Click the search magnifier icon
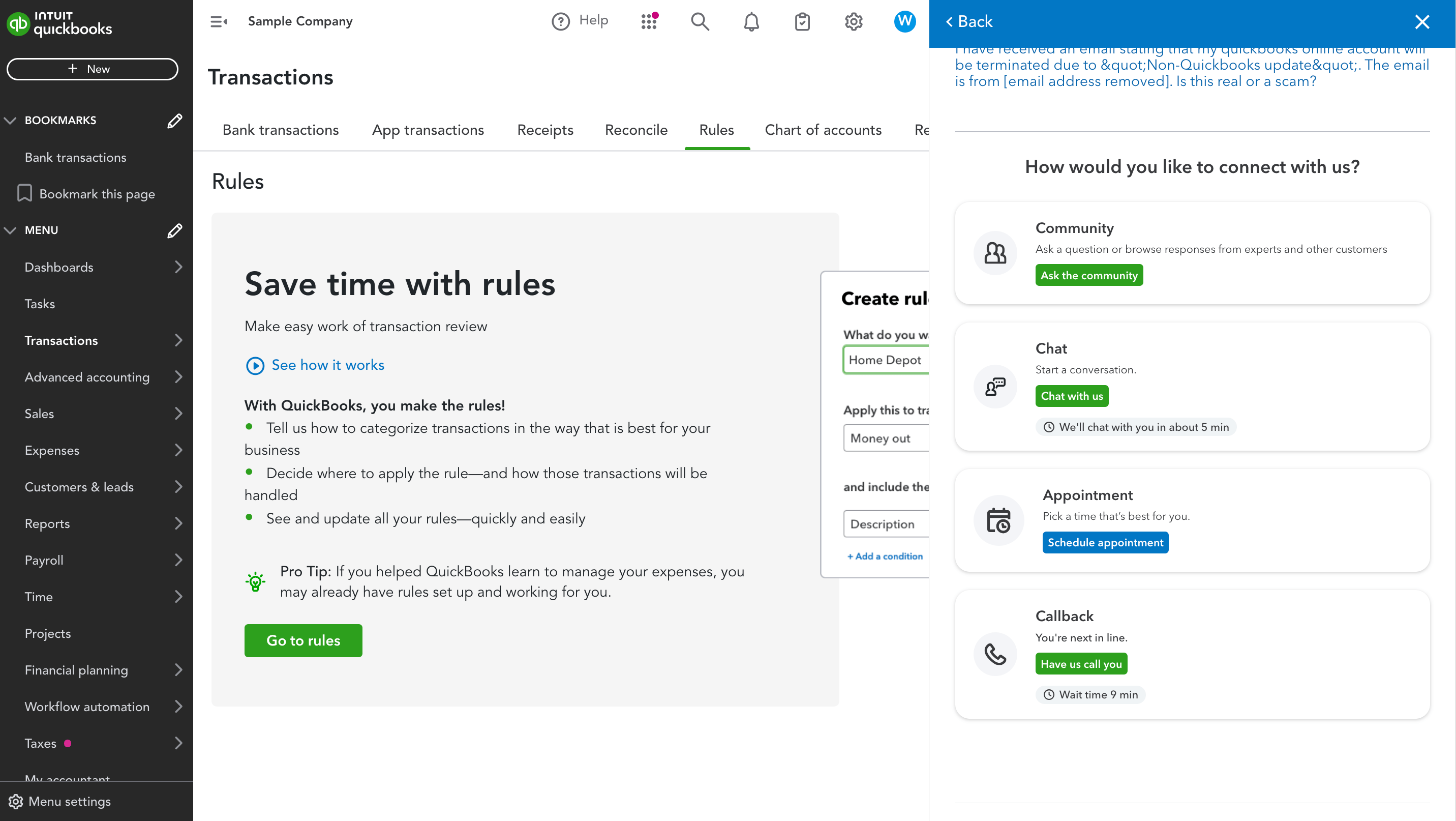This screenshot has width=1456, height=821. tap(700, 21)
